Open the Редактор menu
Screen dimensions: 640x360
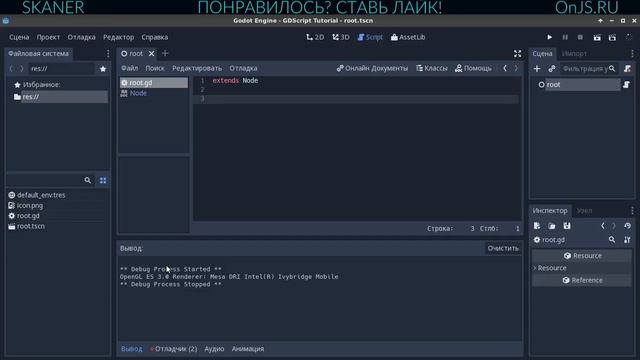click(x=118, y=37)
